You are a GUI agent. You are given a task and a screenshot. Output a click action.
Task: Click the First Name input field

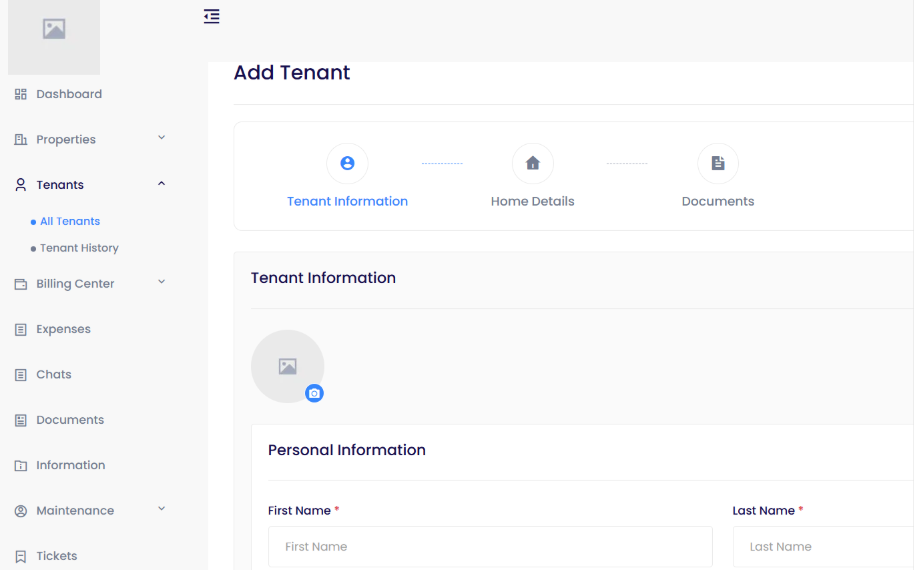(490, 547)
